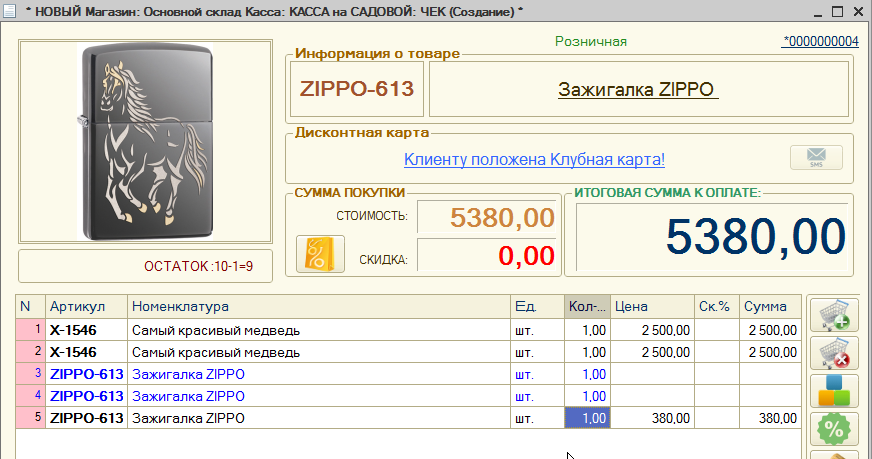This screenshot has width=872, height=459.
Task: Click Сумма column header
Action: [x=770, y=307]
